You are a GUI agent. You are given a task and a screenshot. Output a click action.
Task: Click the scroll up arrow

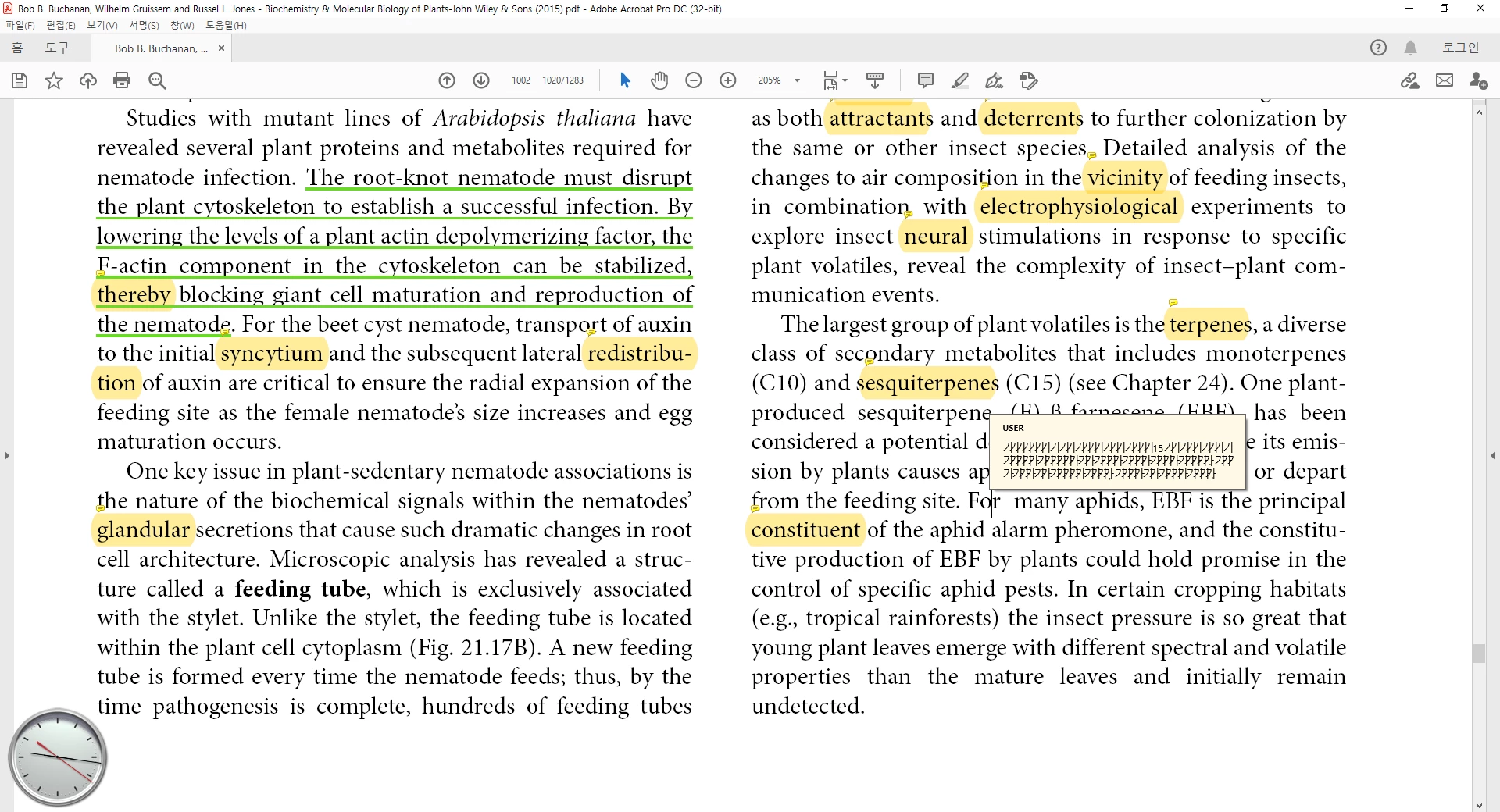(x=1479, y=113)
